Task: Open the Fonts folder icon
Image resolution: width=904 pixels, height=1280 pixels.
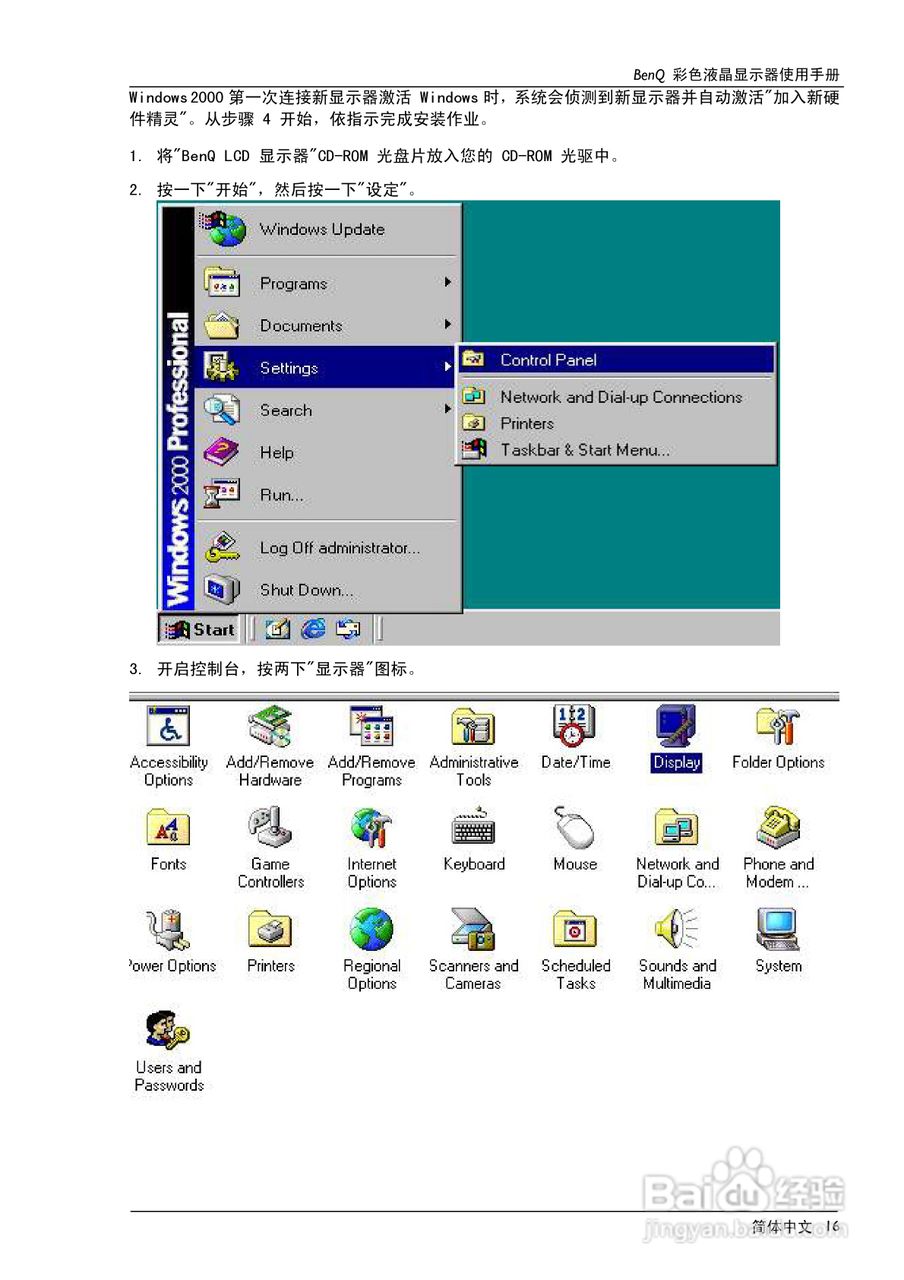Action: (x=168, y=828)
